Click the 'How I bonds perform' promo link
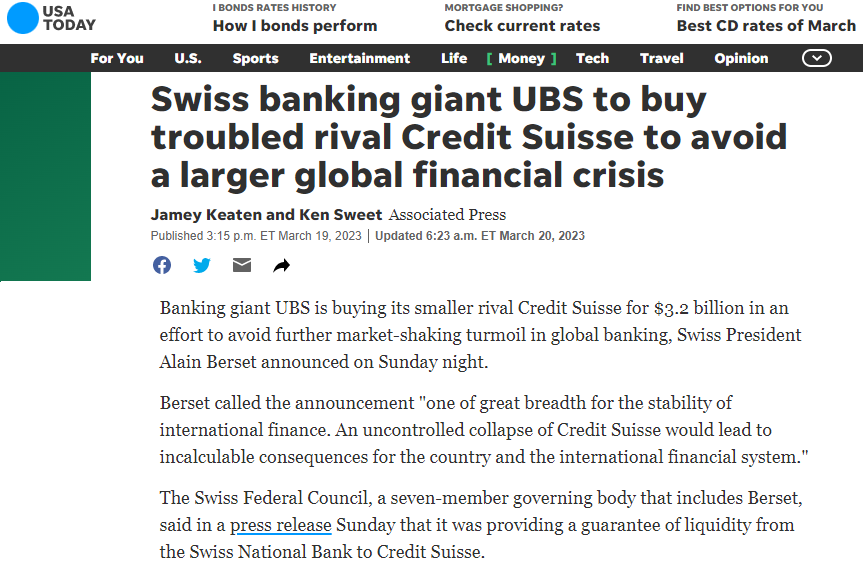The width and height of the screenshot is (863, 566). coord(295,25)
